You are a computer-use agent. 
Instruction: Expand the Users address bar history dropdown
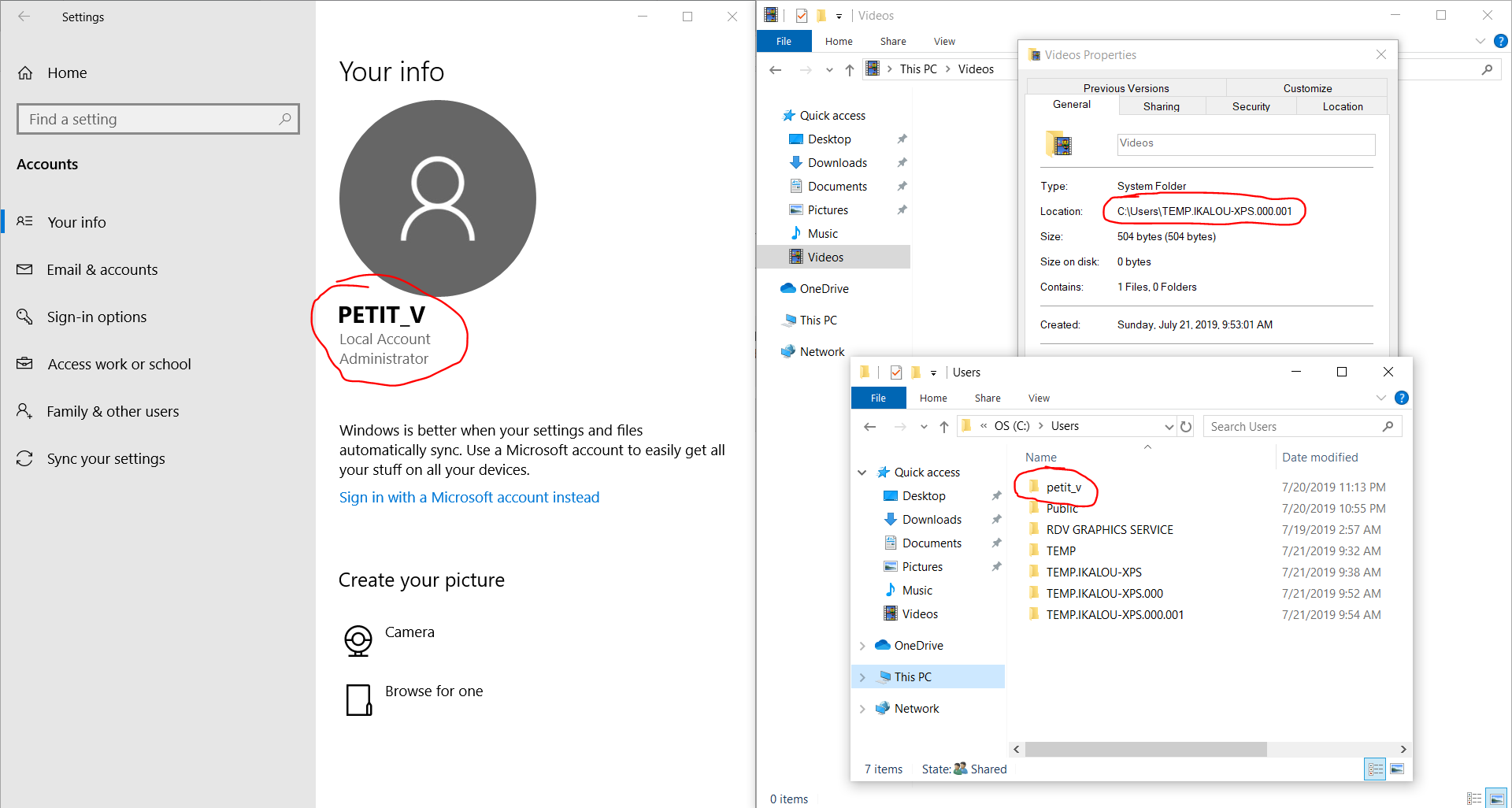[x=1169, y=426]
